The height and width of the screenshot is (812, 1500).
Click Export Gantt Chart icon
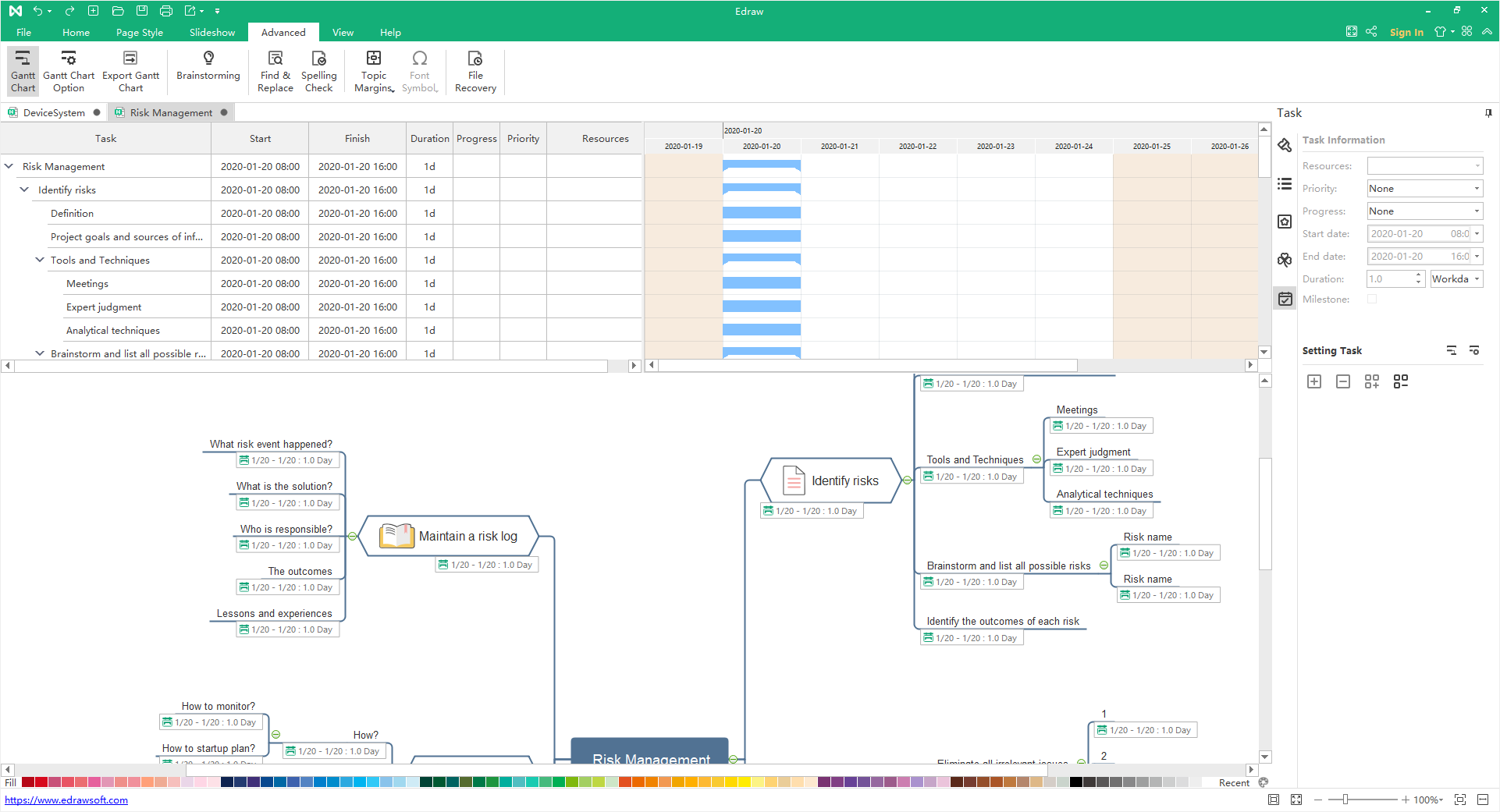pos(130,72)
